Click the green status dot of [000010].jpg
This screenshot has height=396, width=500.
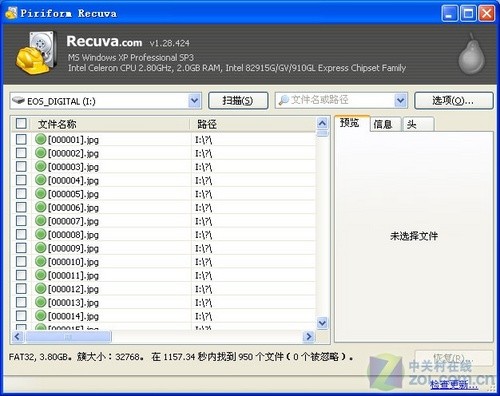pos(40,261)
